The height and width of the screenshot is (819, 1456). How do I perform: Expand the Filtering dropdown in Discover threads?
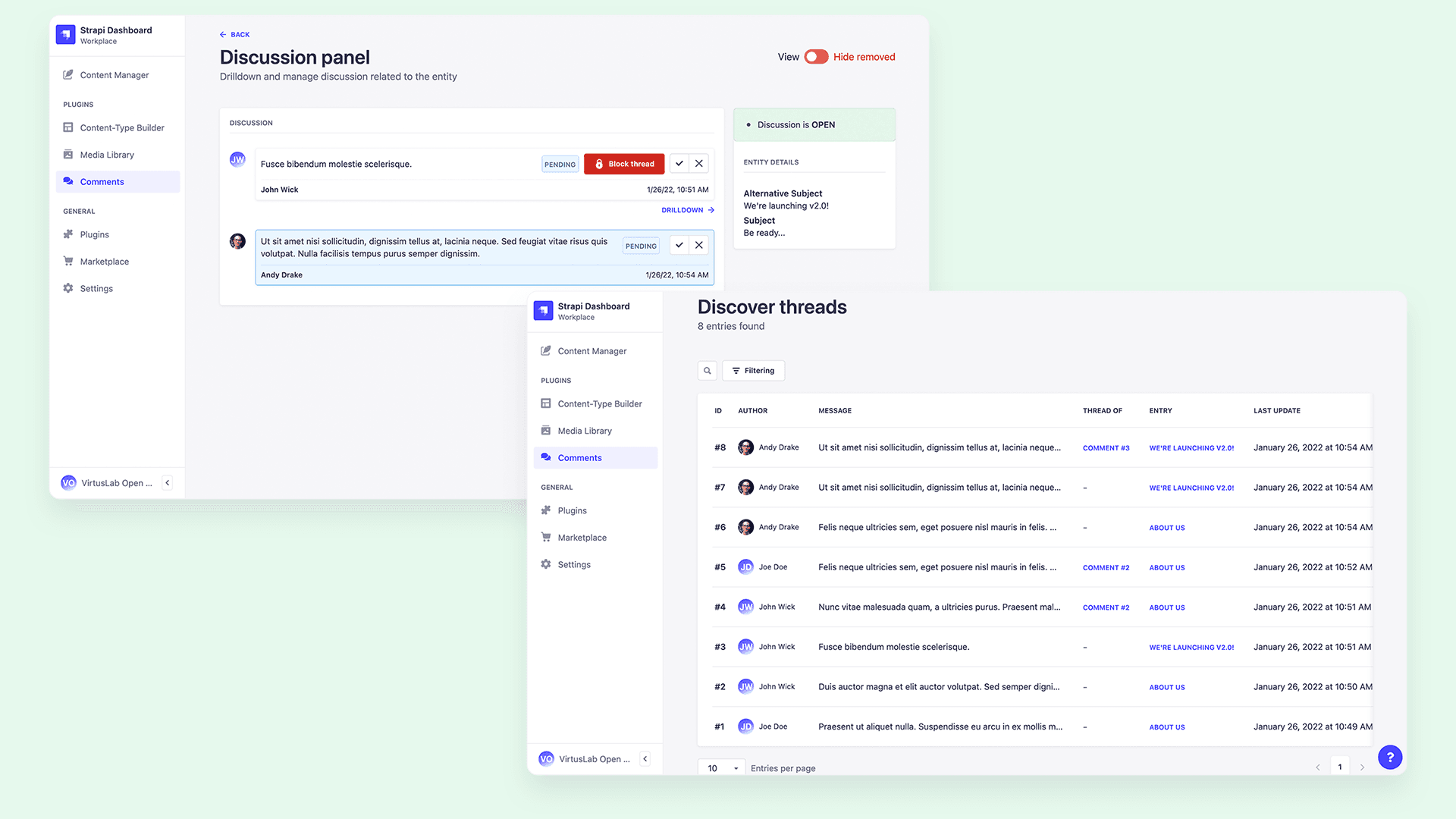[x=753, y=370]
